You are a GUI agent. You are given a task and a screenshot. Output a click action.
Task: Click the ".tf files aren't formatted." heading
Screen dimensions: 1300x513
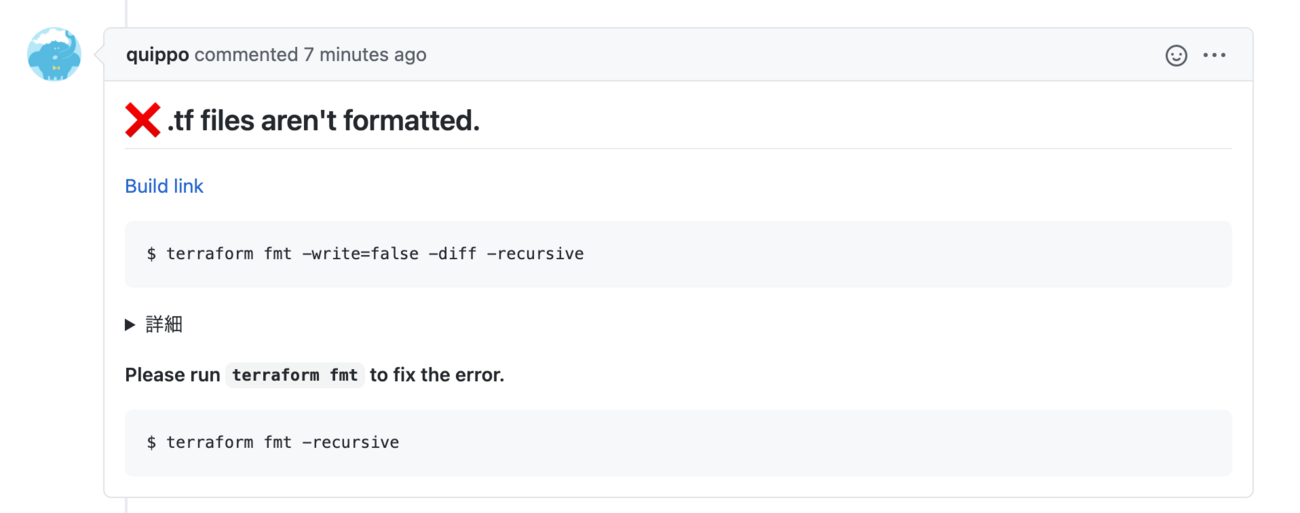[323, 121]
